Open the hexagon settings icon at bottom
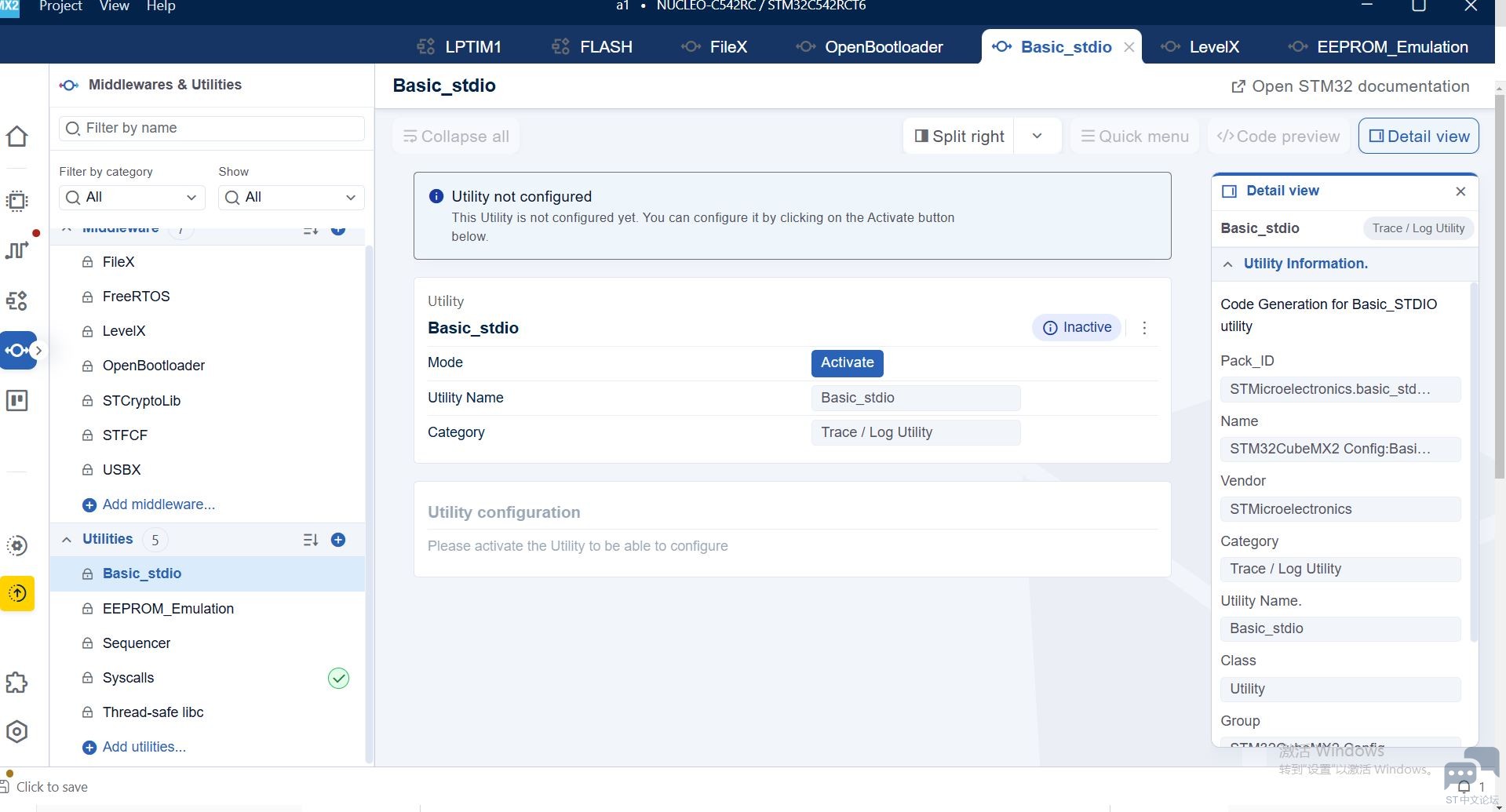Viewport: 1506px width, 812px height. click(x=17, y=732)
